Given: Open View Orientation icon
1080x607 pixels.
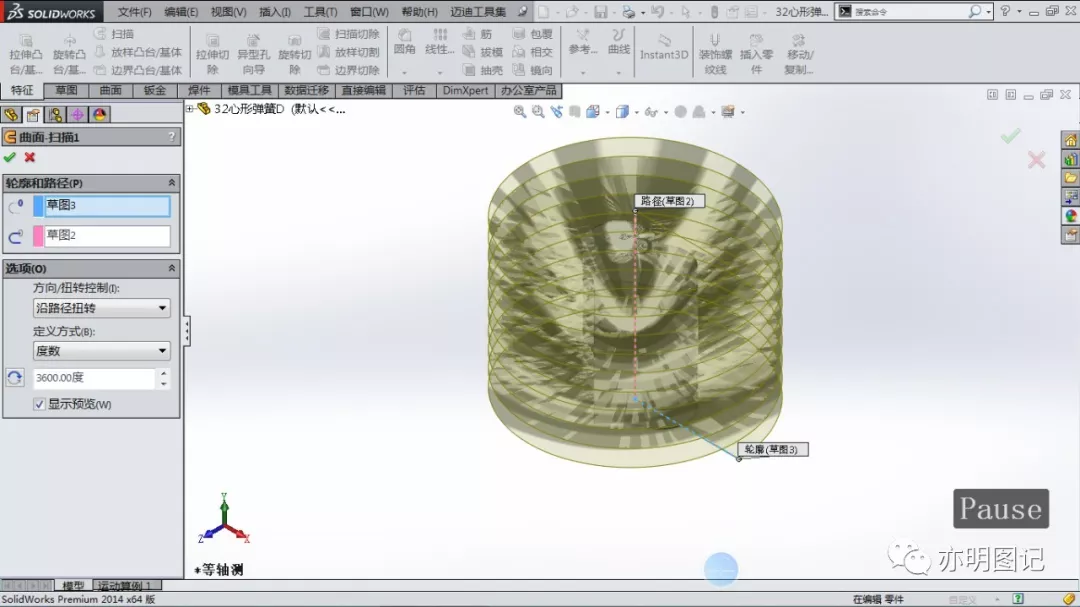Looking at the screenshot, I should tap(593, 112).
